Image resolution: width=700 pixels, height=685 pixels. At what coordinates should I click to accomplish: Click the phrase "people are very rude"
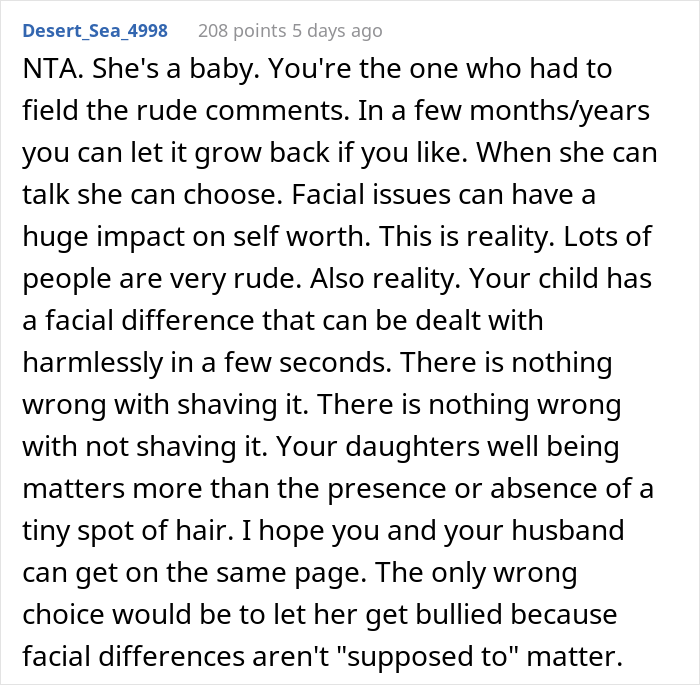point(162,279)
